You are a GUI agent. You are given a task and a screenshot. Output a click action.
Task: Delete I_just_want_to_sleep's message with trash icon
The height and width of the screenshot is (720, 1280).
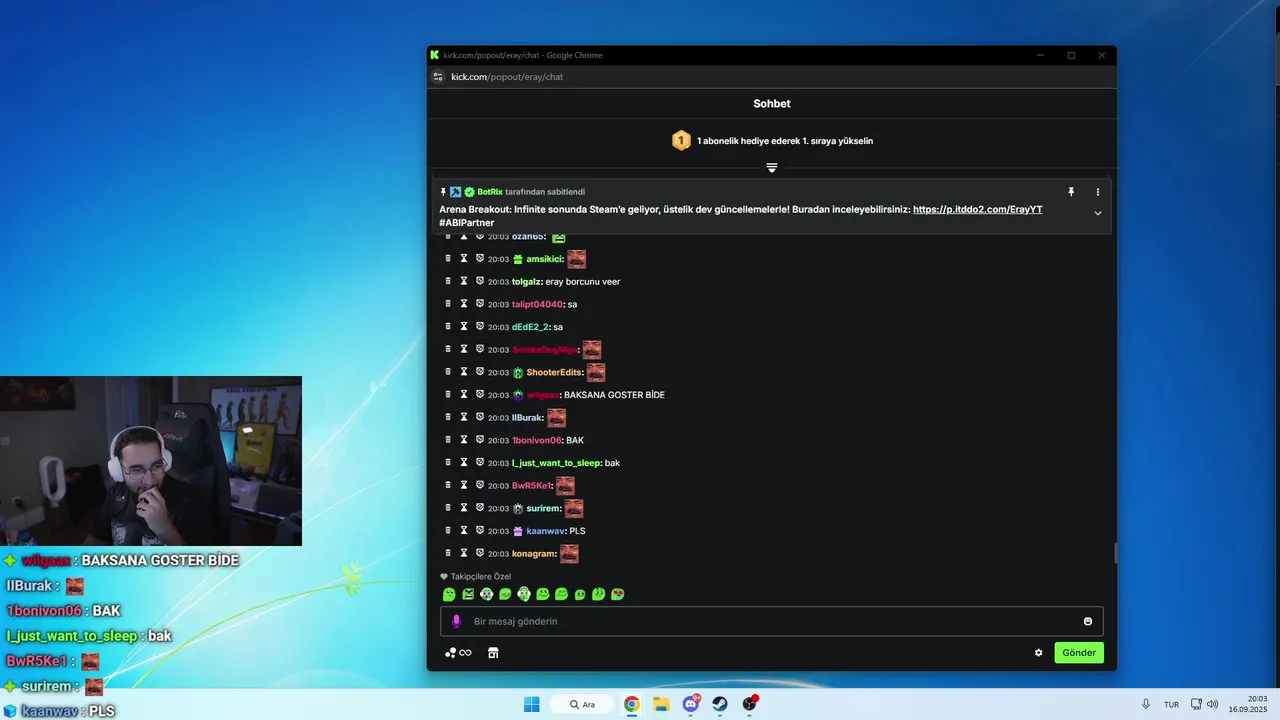pyautogui.click(x=448, y=462)
